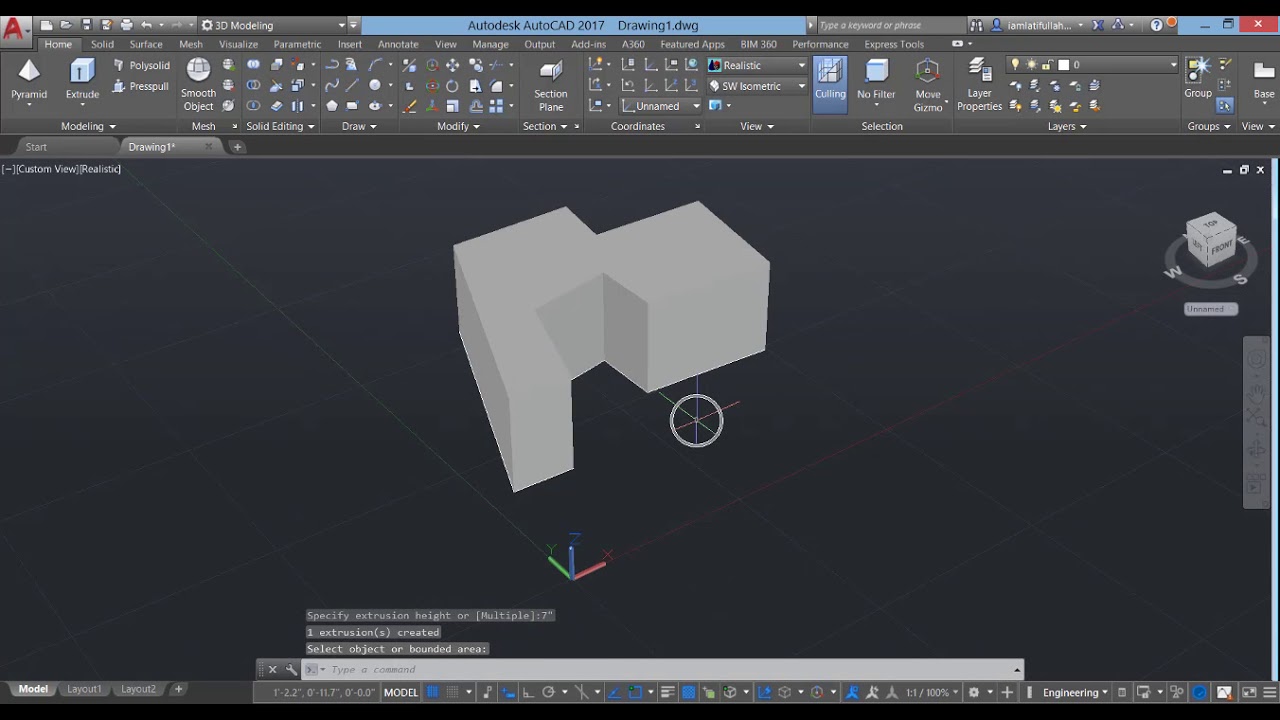Open the AutoCAD application menu logo

coord(14,28)
